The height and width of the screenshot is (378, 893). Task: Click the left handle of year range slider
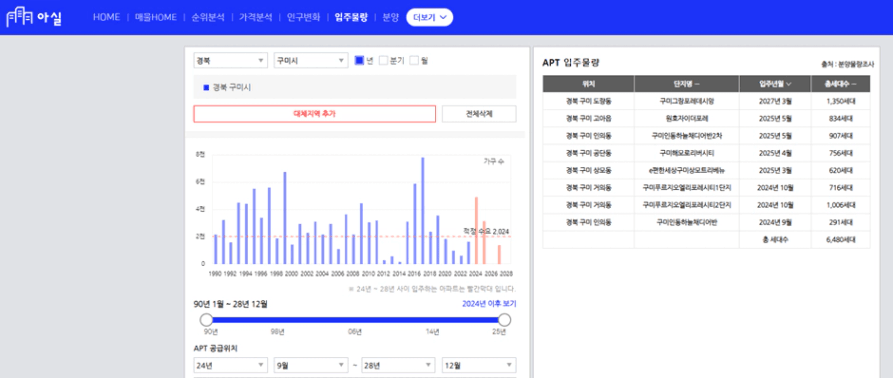coord(206,320)
